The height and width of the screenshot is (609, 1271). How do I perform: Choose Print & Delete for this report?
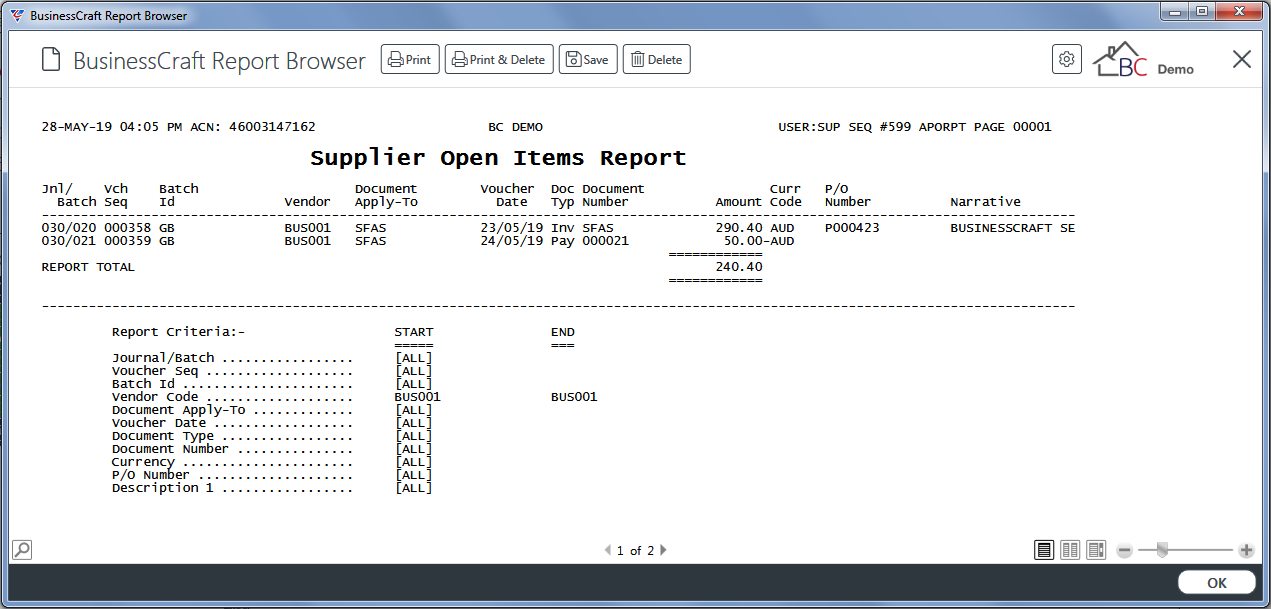point(499,60)
